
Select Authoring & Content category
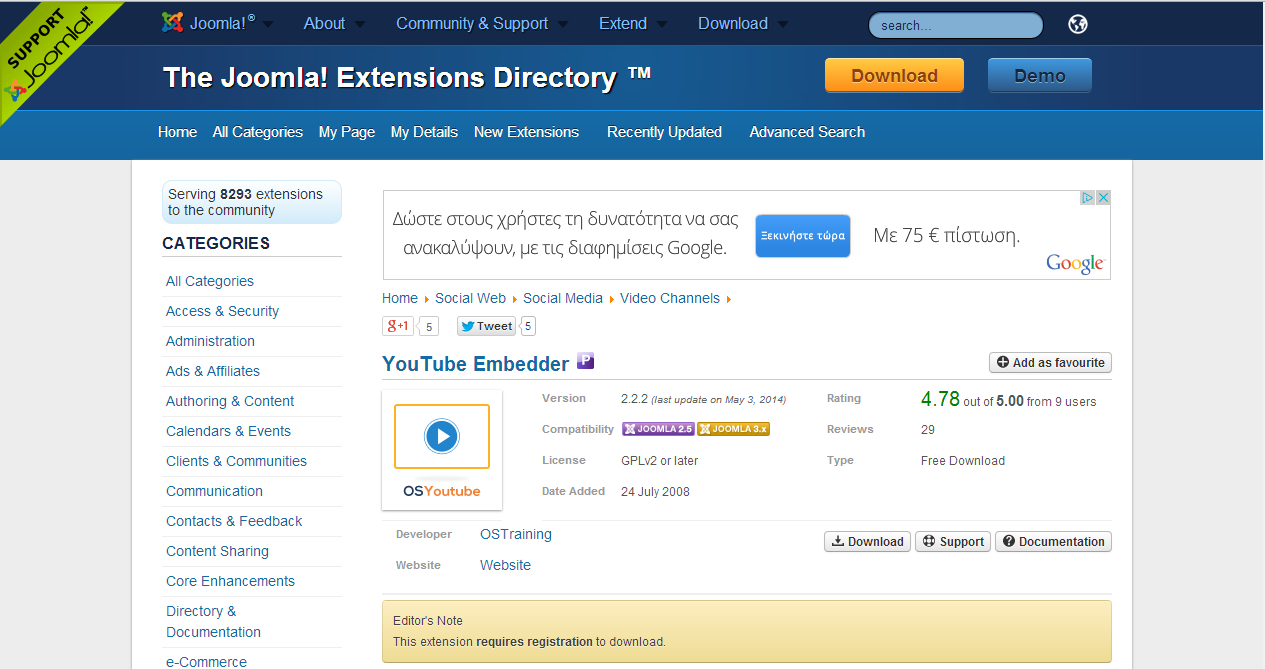230,401
